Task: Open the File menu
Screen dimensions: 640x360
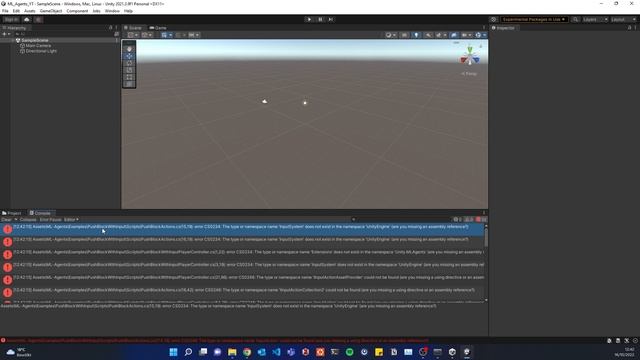Action: pos(5,11)
